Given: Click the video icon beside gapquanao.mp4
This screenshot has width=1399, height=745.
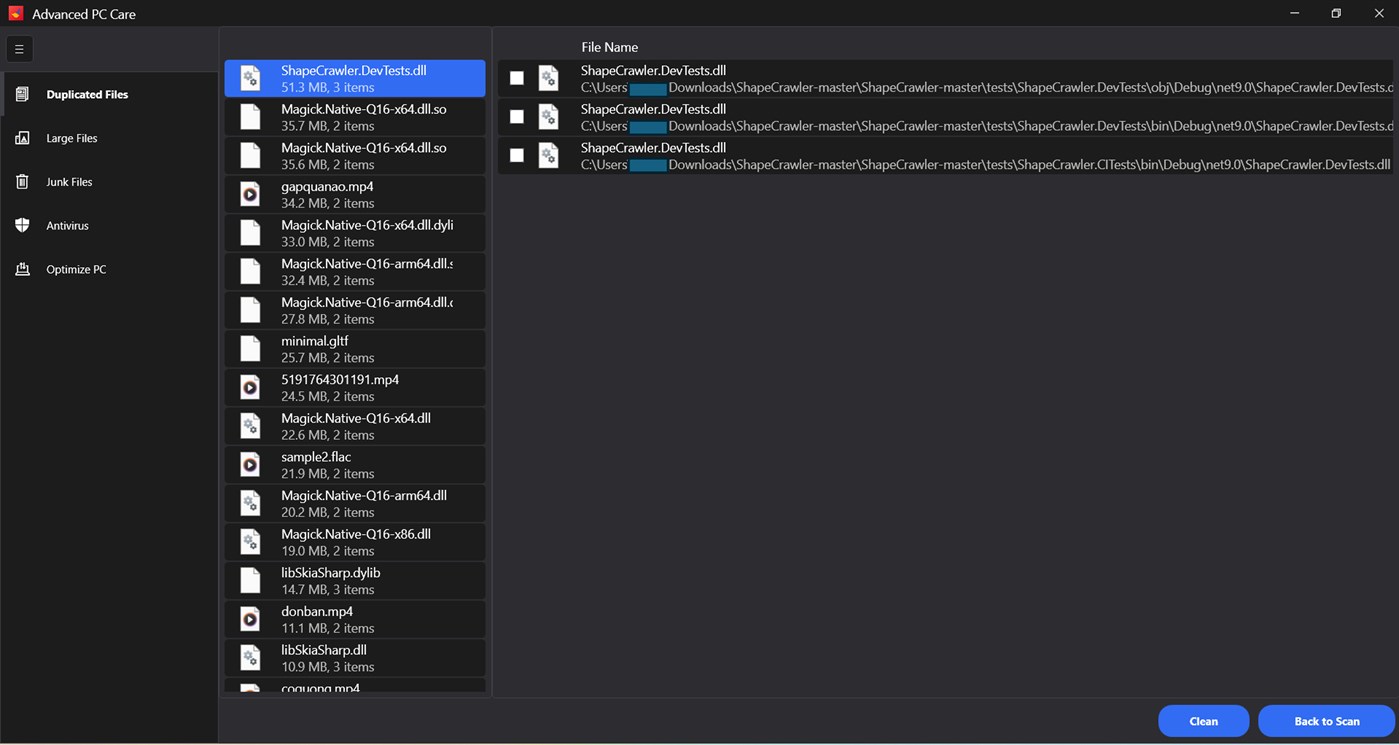Looking at the screenshot, I should tap(249, 193).
